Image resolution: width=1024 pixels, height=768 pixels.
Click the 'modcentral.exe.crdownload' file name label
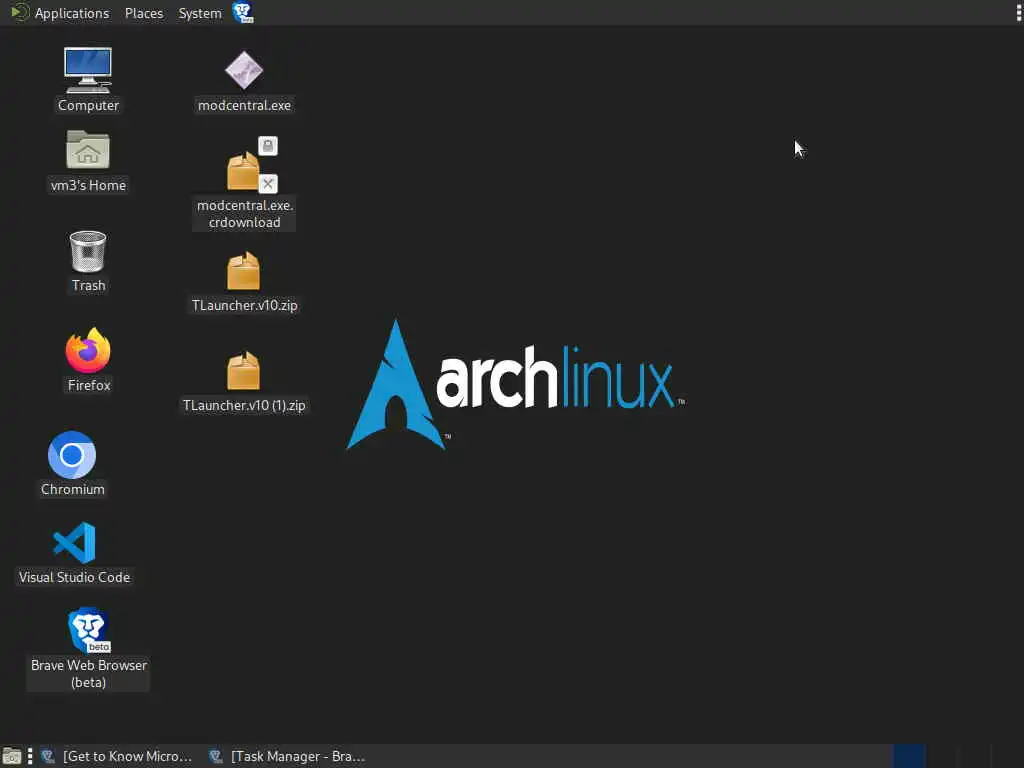click(244, 214)
